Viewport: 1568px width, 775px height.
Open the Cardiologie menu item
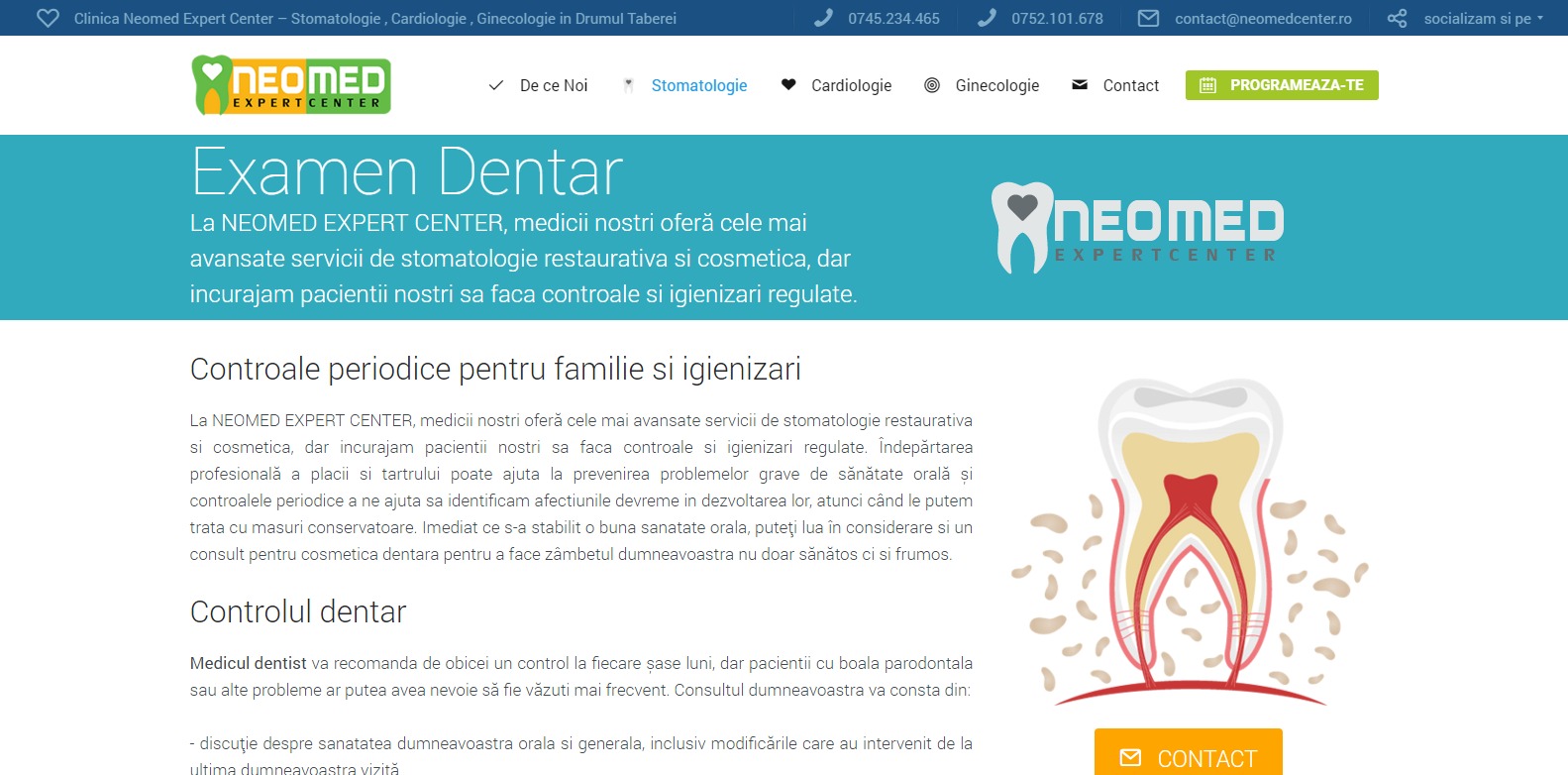(x=851, y=85)
